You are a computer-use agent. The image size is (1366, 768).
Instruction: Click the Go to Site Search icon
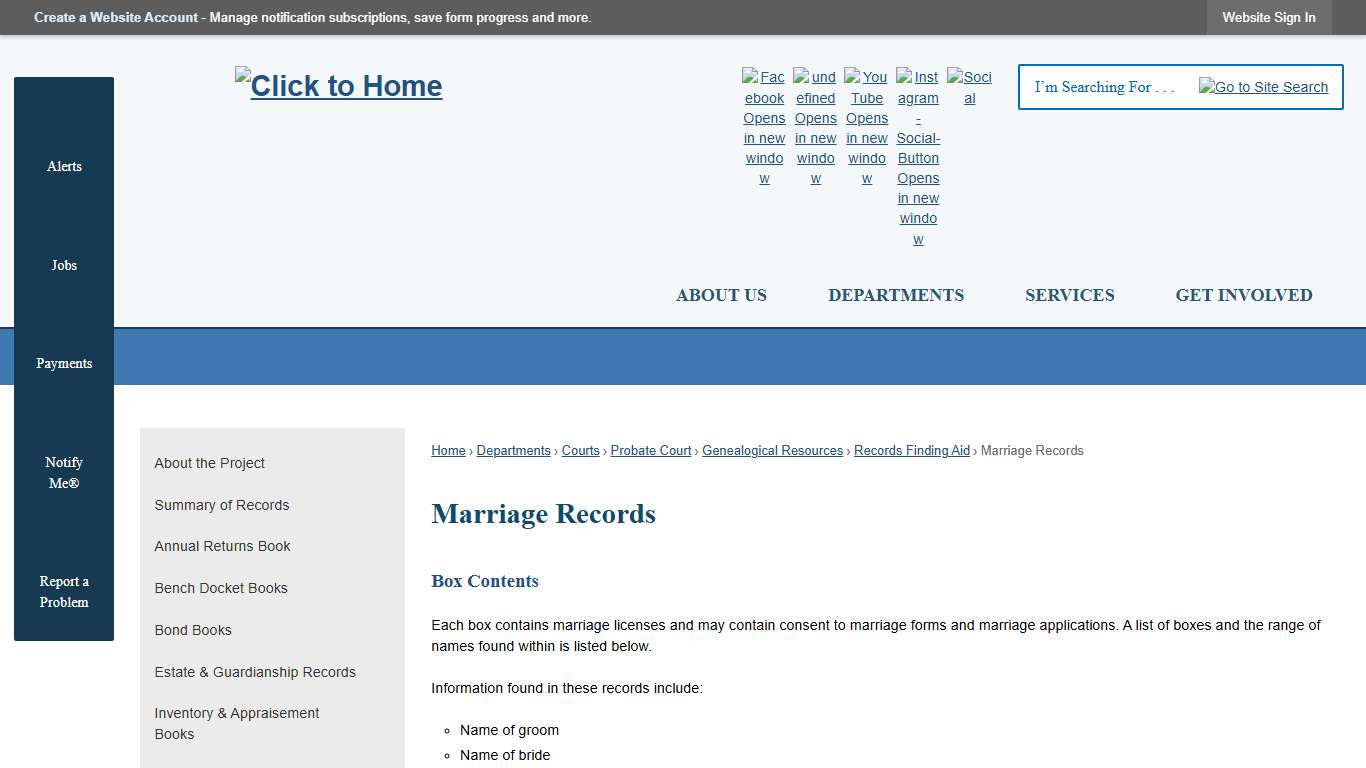1263,87
